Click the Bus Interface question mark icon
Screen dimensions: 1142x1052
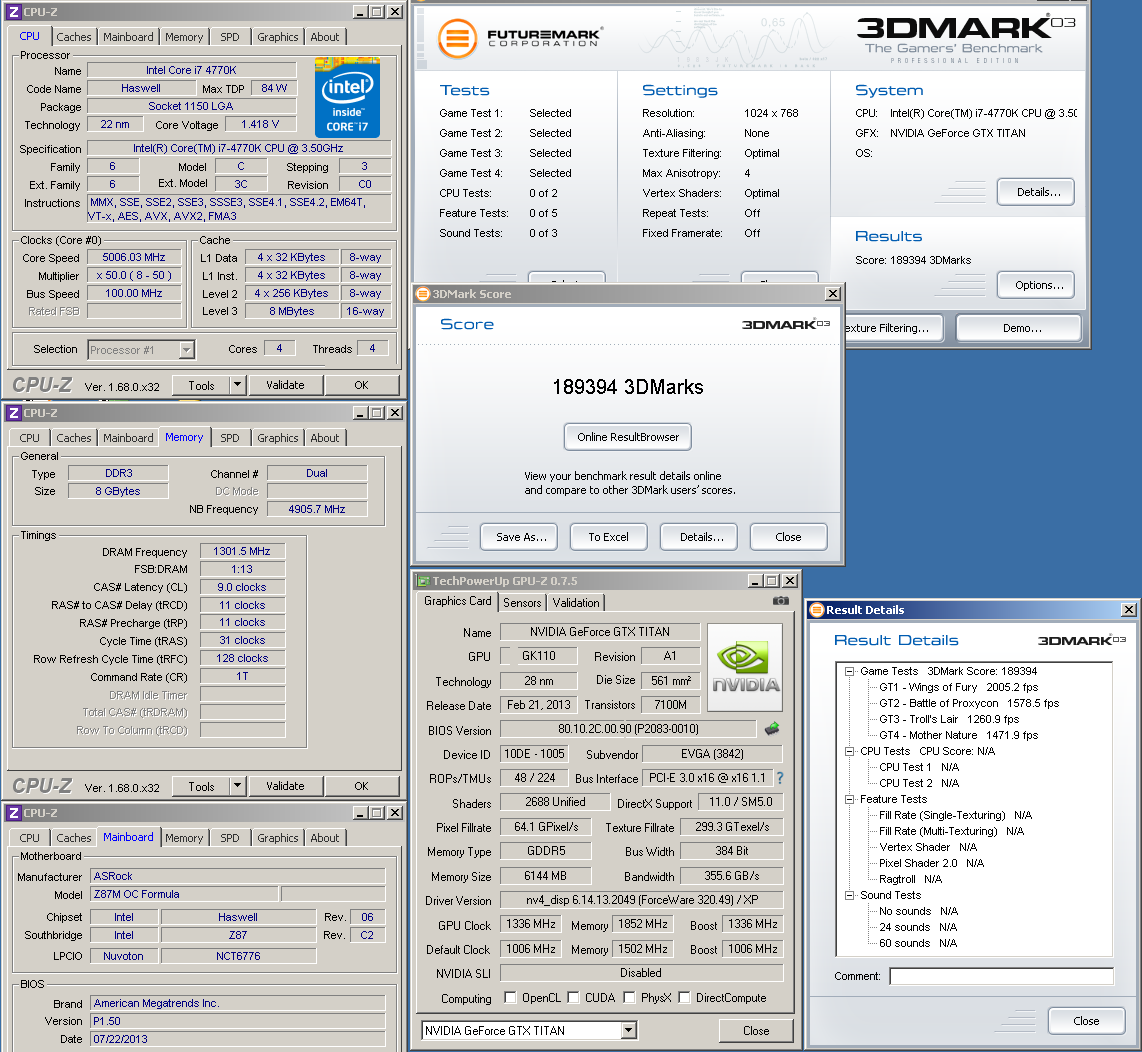780,778
